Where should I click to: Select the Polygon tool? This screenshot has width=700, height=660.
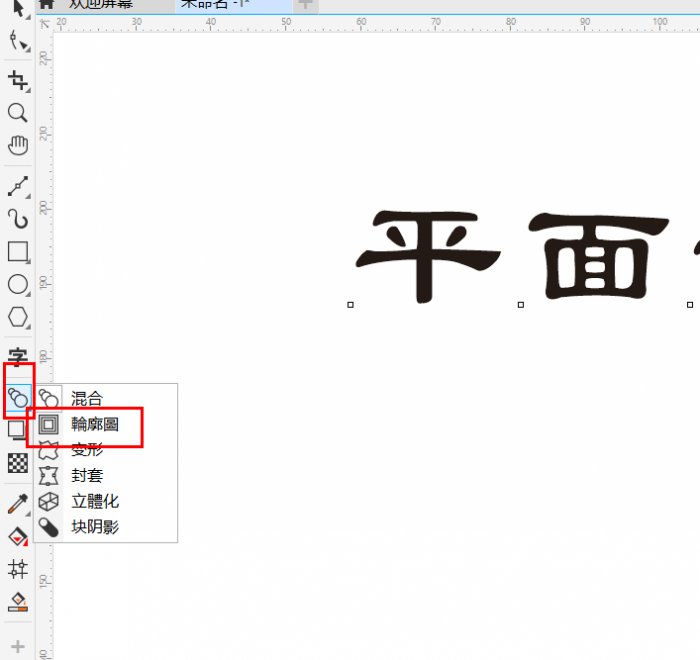pyautogui.click(x=17, y=318)
